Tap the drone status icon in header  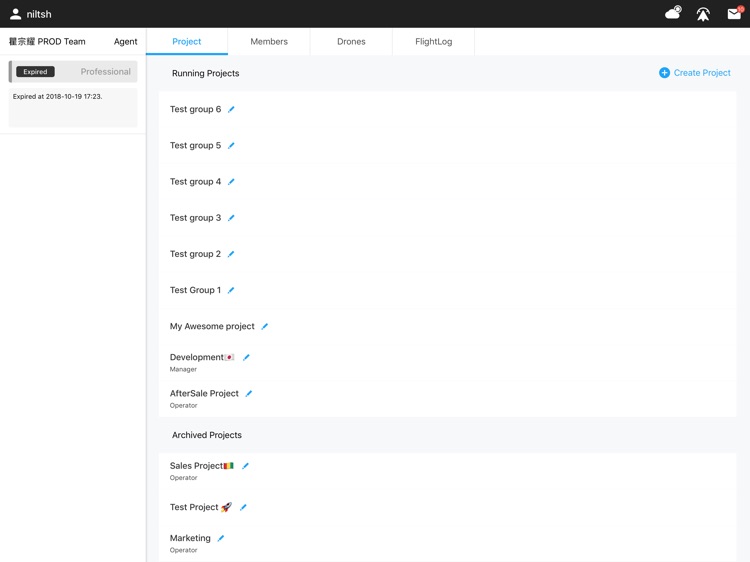[703, 14]
